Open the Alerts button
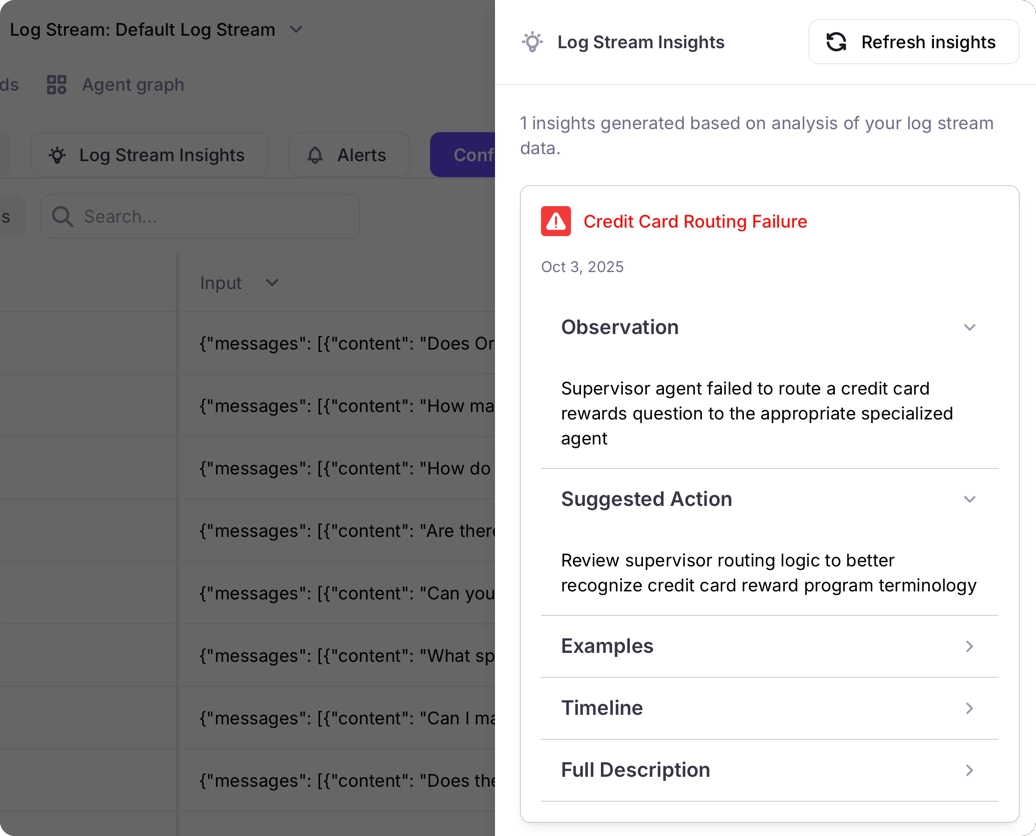This screenshot has height=836, width=1036. click(349, 155)
